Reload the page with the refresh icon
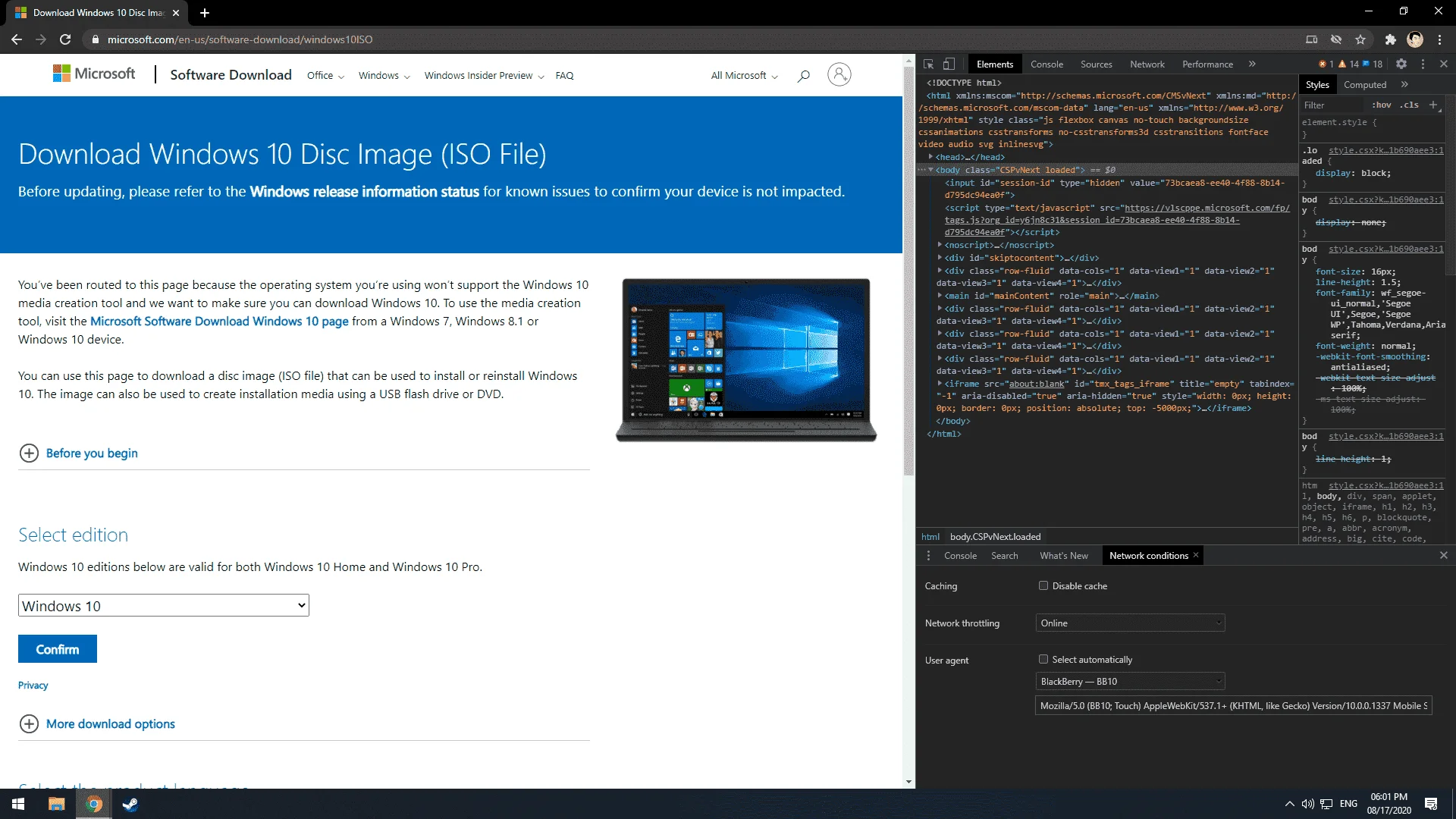The width and height of the screenshot is (1456, 819). tap(65, 39)
